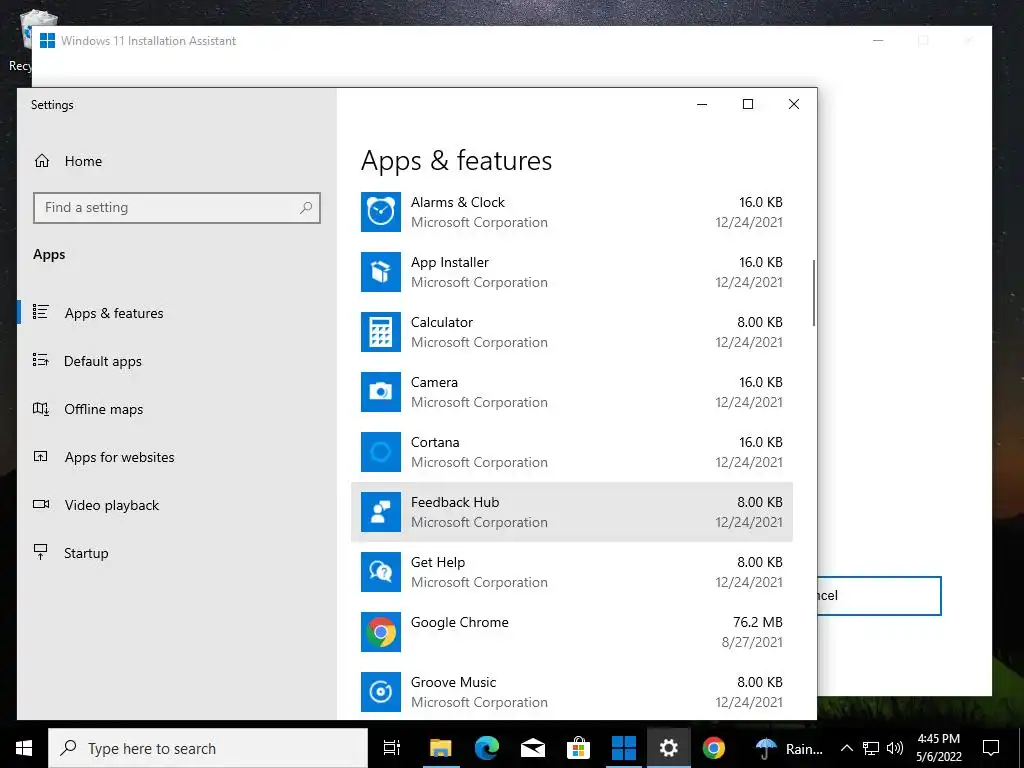This screenshot has height=768, width=1024.
Task: Click the Cortana circle icon
Action: click(381, 452)
